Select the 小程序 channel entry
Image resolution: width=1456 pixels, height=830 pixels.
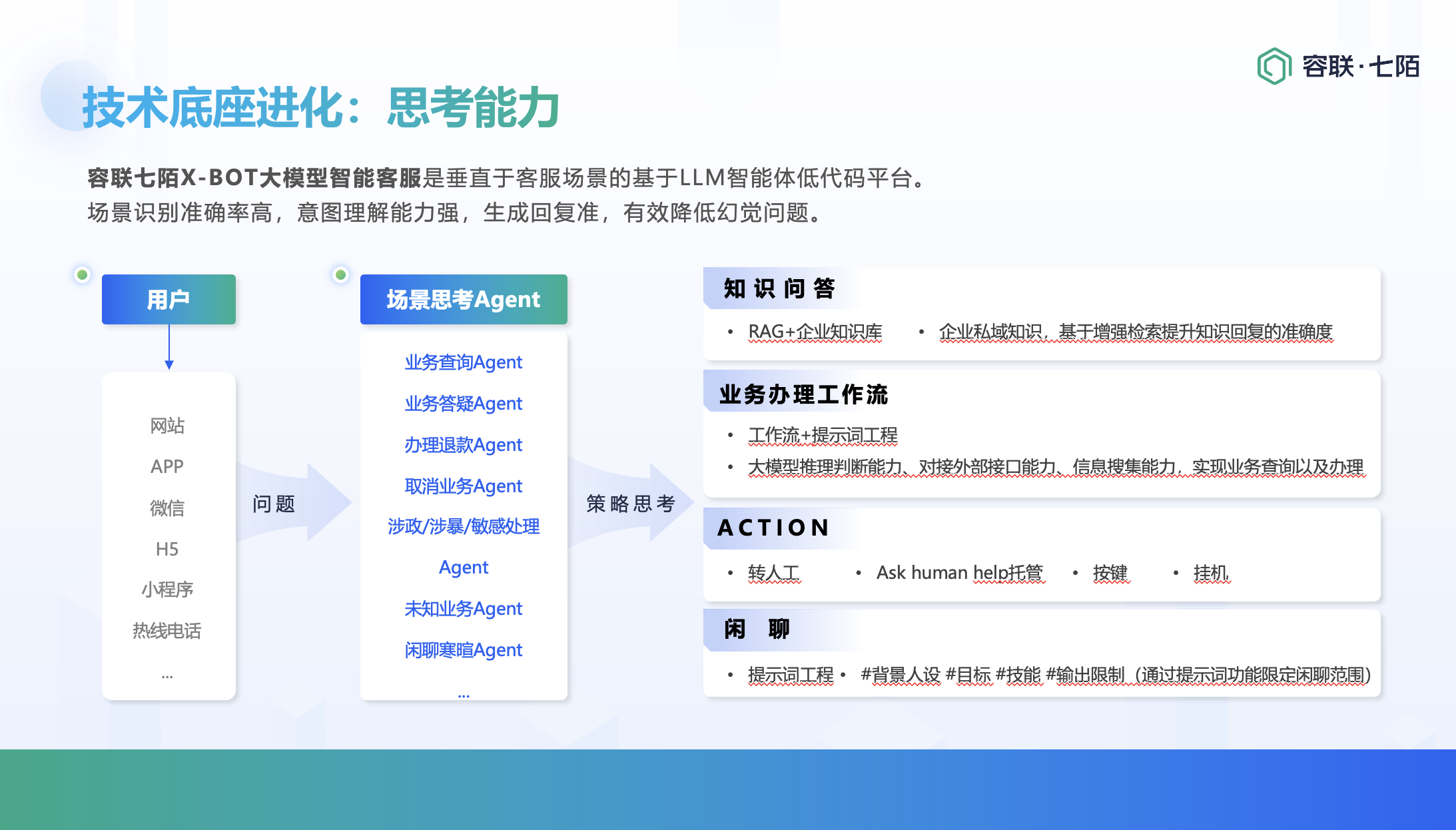pos(167,590)
